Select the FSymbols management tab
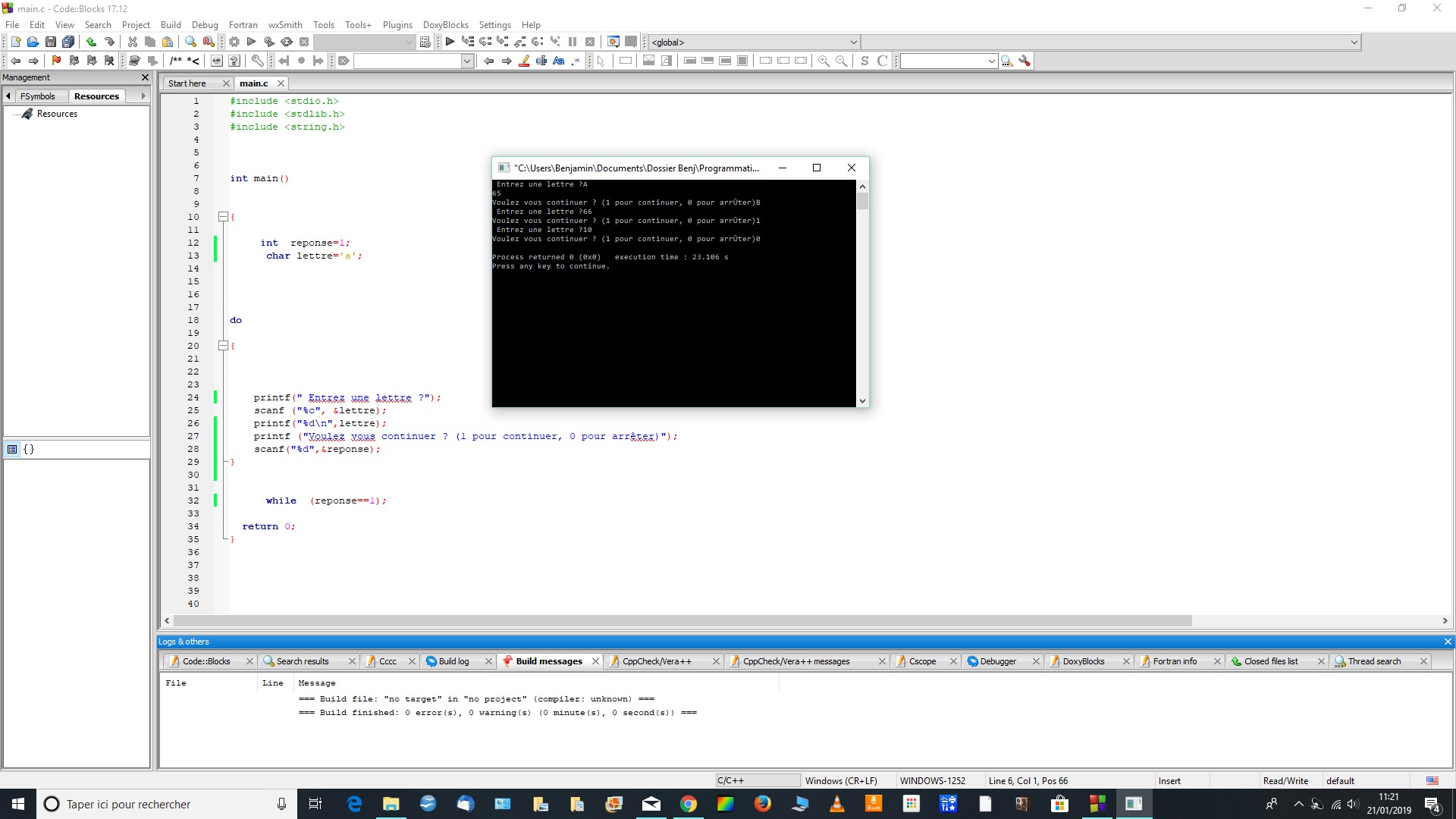The image size is (1456, 819). (x=37, y=96)
